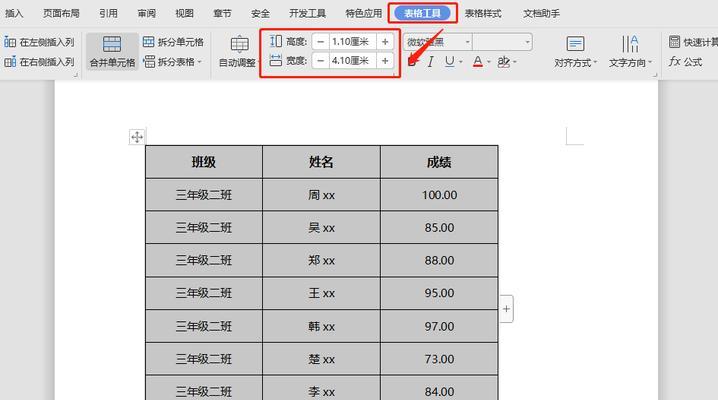The height and width of the screenshot is (400, 718).
Task: Click the score cell 100.00
Action: pos(439,195)
